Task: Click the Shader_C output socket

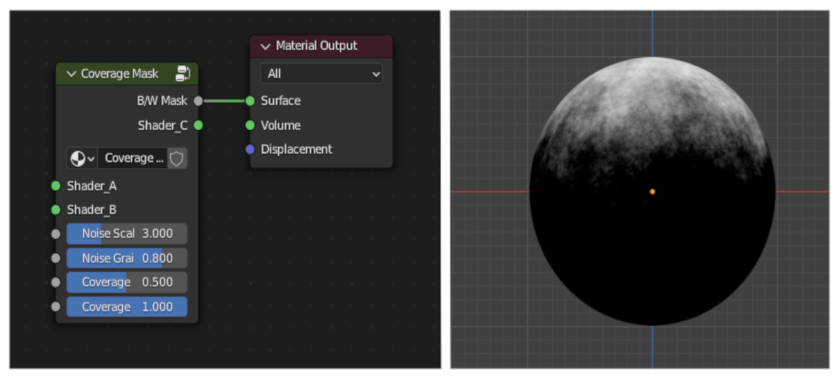Action: (x=198, y=125)
